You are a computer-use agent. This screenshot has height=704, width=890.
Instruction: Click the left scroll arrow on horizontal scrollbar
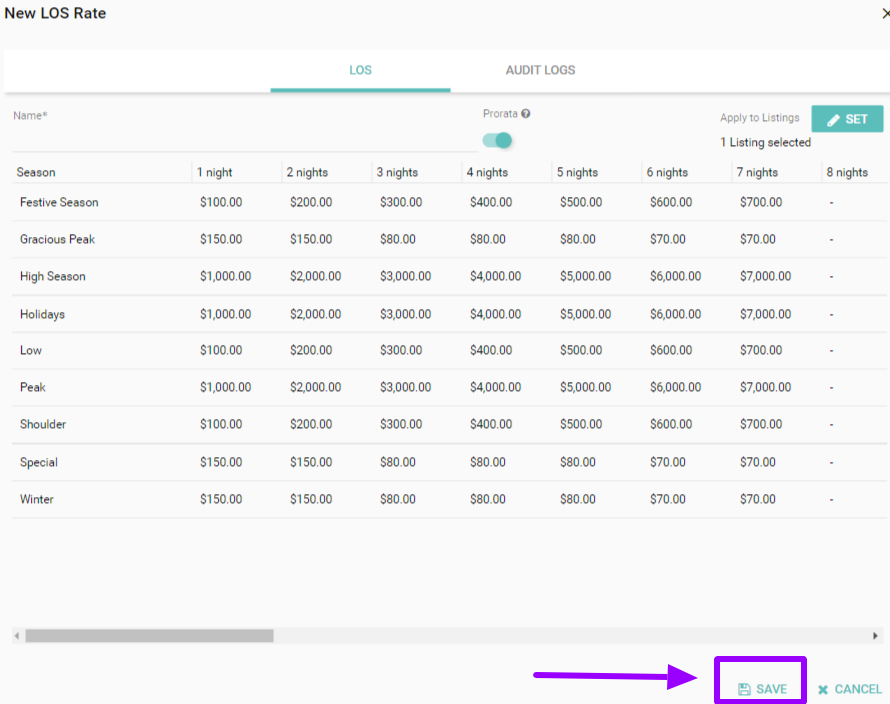click(x=17, y=636)
